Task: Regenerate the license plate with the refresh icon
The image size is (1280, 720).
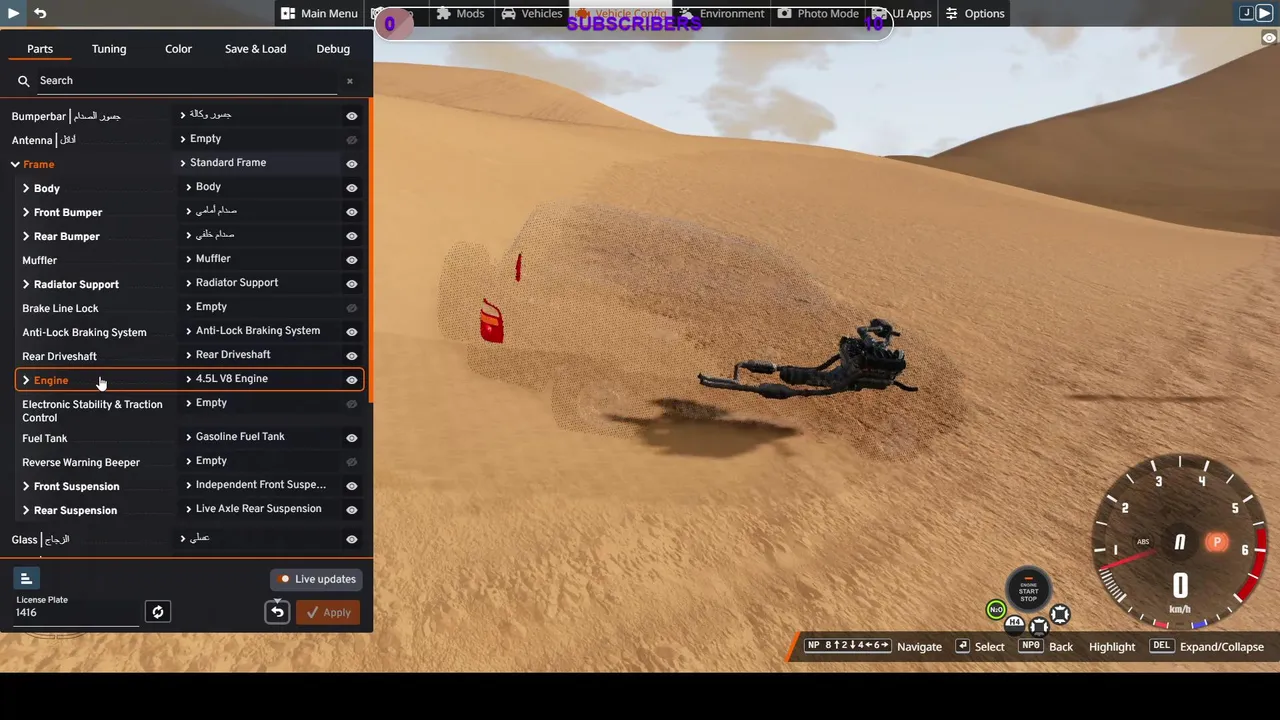Action: [x=157, y=612]
